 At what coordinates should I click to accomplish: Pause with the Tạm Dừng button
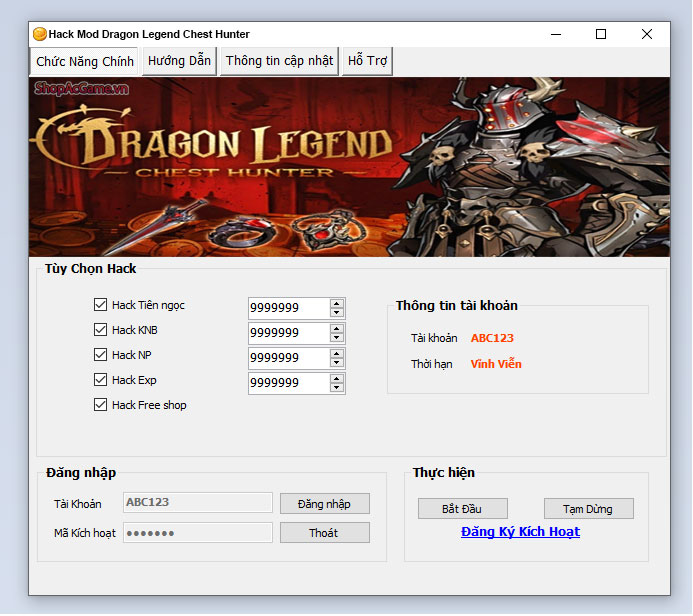coord(588,509)
